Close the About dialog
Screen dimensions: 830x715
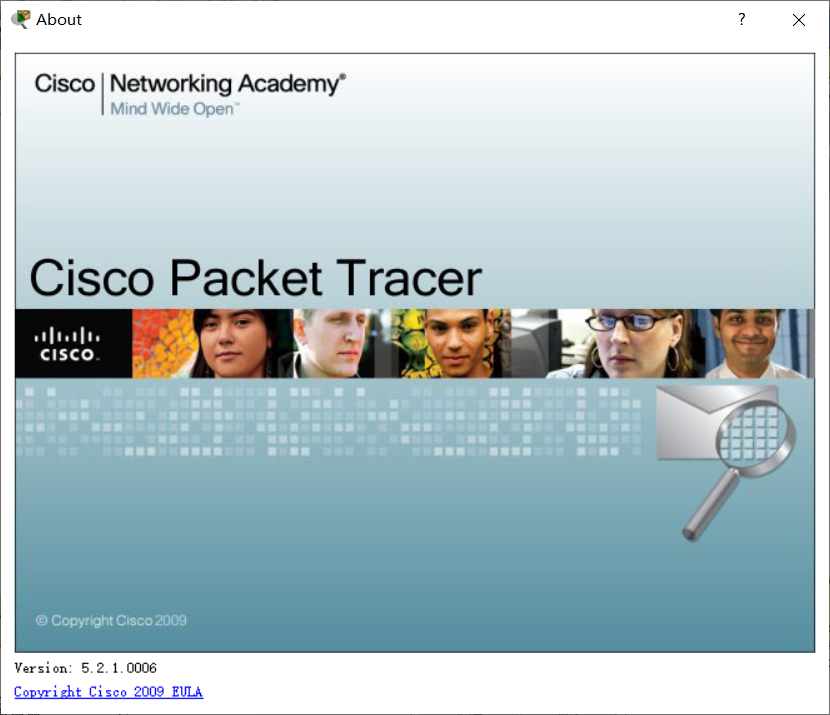(x=799, y=20)
